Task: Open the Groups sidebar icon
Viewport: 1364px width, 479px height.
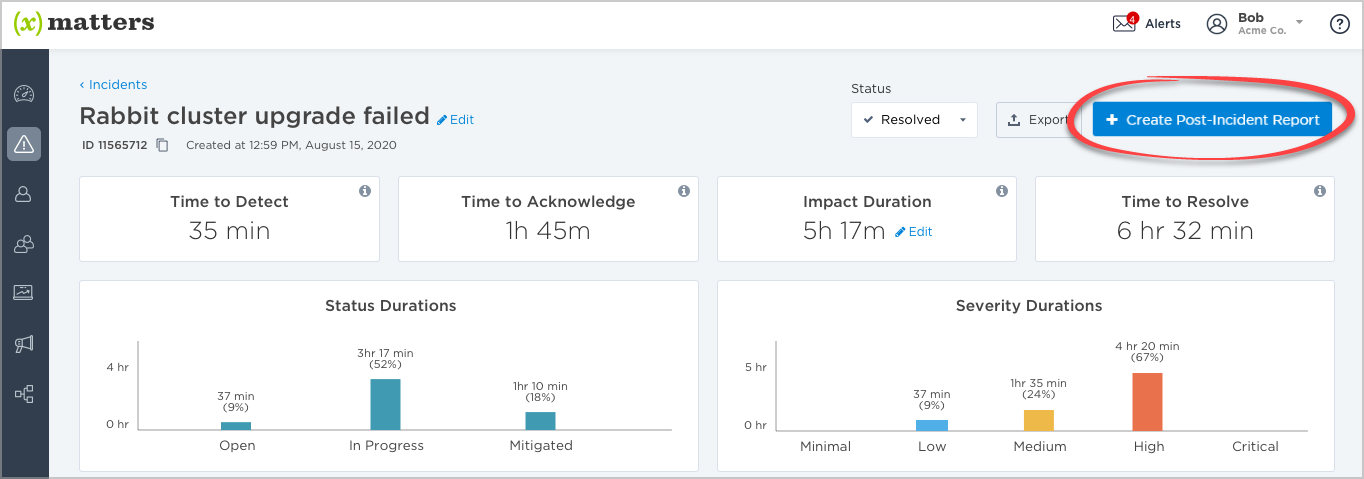Action: click(x=24, y=243)
